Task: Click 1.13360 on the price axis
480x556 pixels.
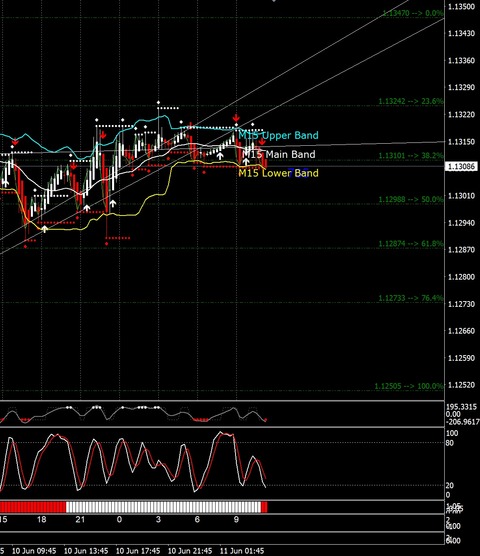Action: coord(461,61)
